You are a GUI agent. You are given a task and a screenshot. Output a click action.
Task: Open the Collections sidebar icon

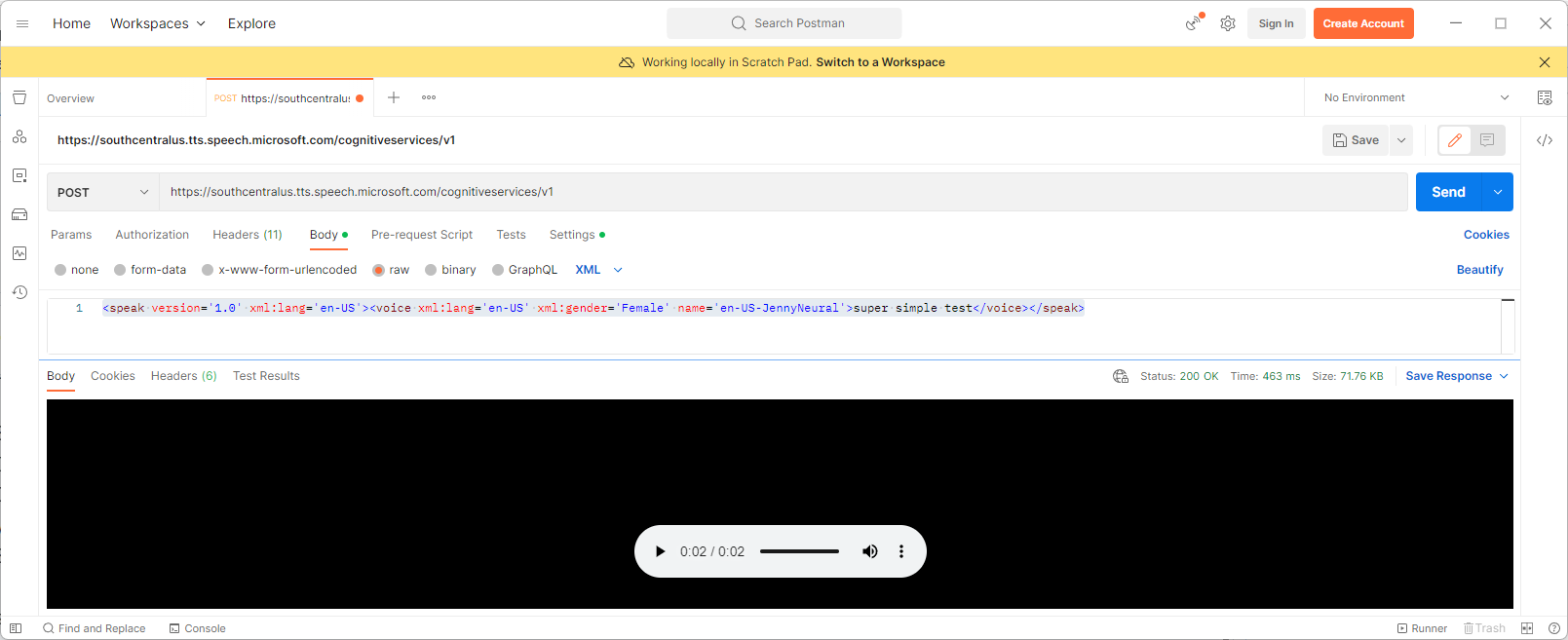19,97
